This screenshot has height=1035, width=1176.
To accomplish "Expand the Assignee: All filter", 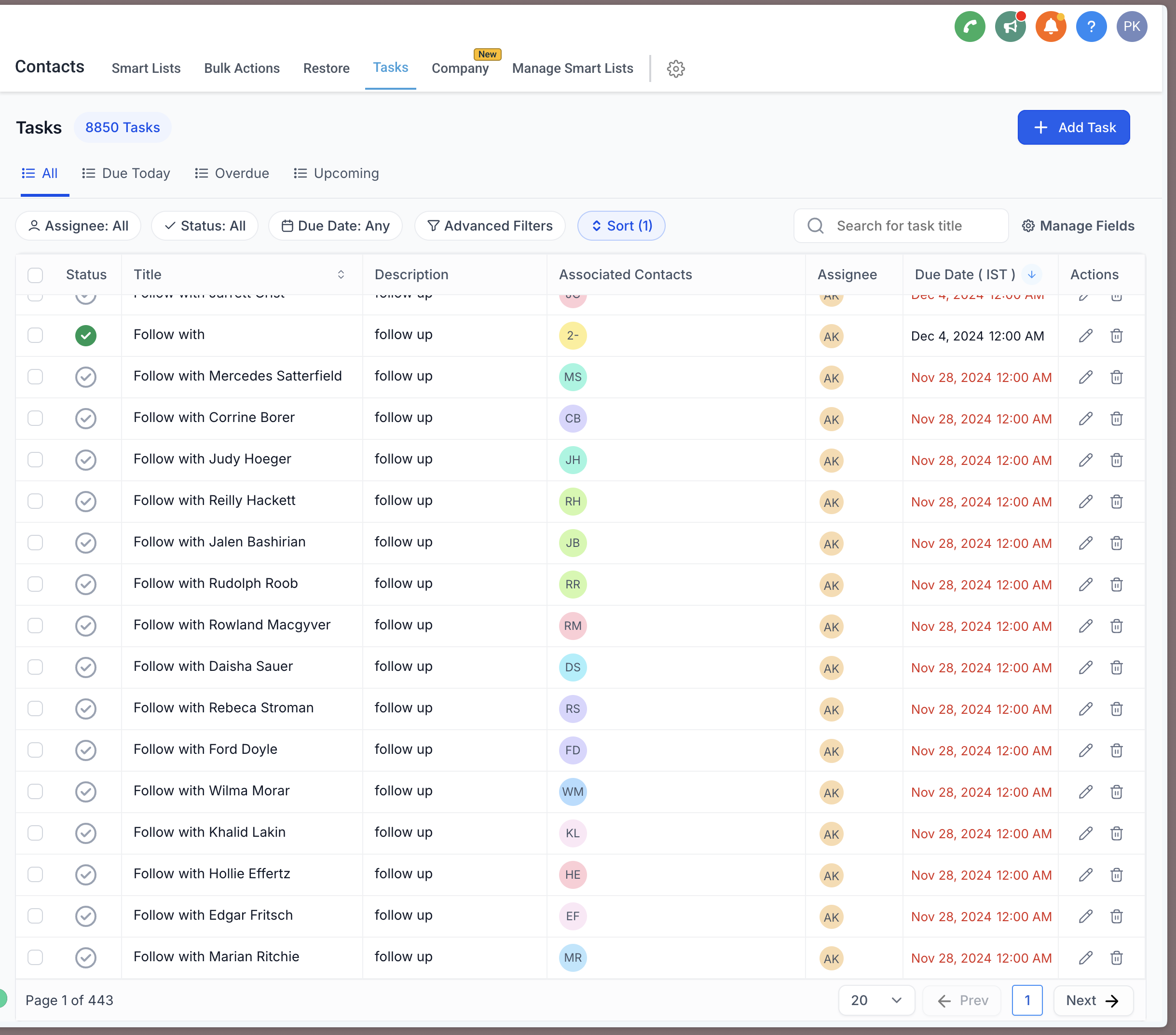I will (x=78, y=226).
